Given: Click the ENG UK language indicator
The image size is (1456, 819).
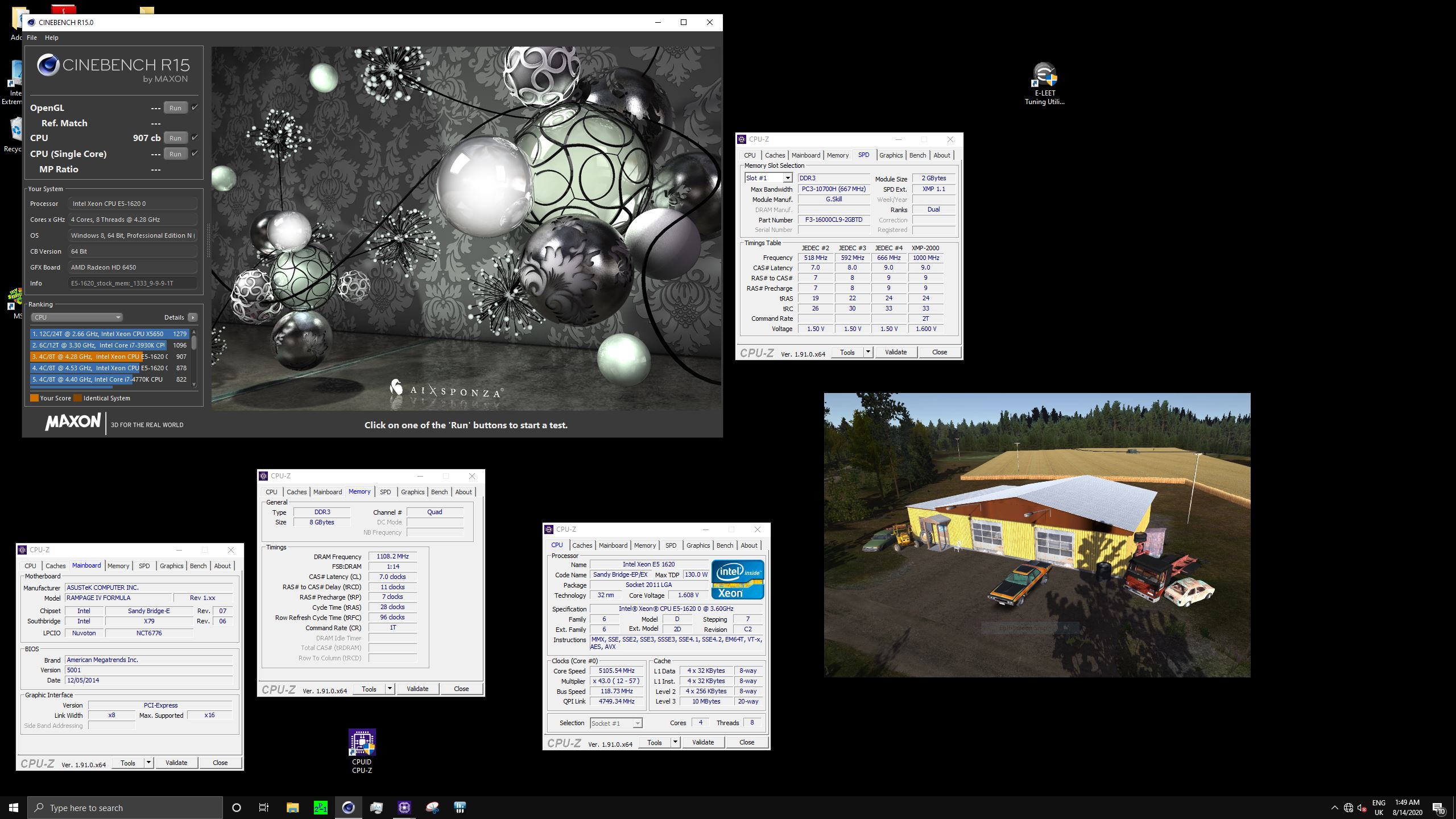Looking at the screenshot, I should [x=1379, y=808].
